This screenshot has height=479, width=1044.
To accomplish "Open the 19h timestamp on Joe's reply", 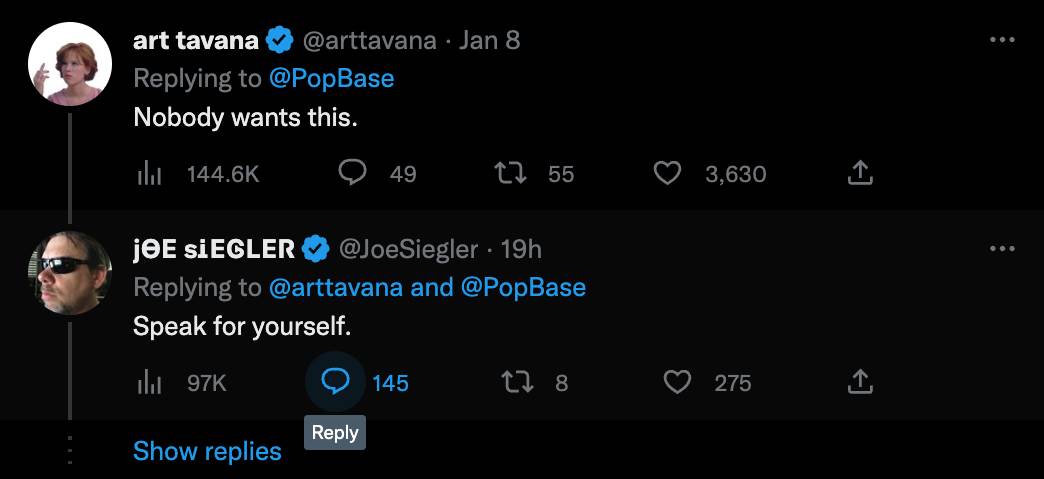I will 519,248.
